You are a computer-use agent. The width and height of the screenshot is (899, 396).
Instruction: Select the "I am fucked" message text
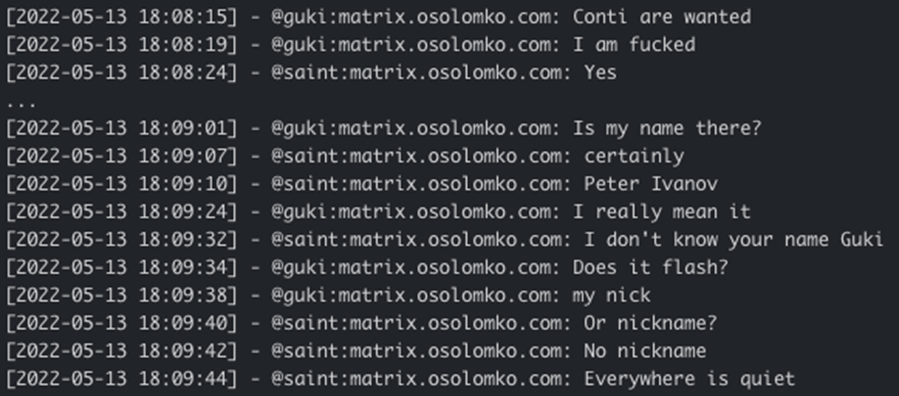634,44
